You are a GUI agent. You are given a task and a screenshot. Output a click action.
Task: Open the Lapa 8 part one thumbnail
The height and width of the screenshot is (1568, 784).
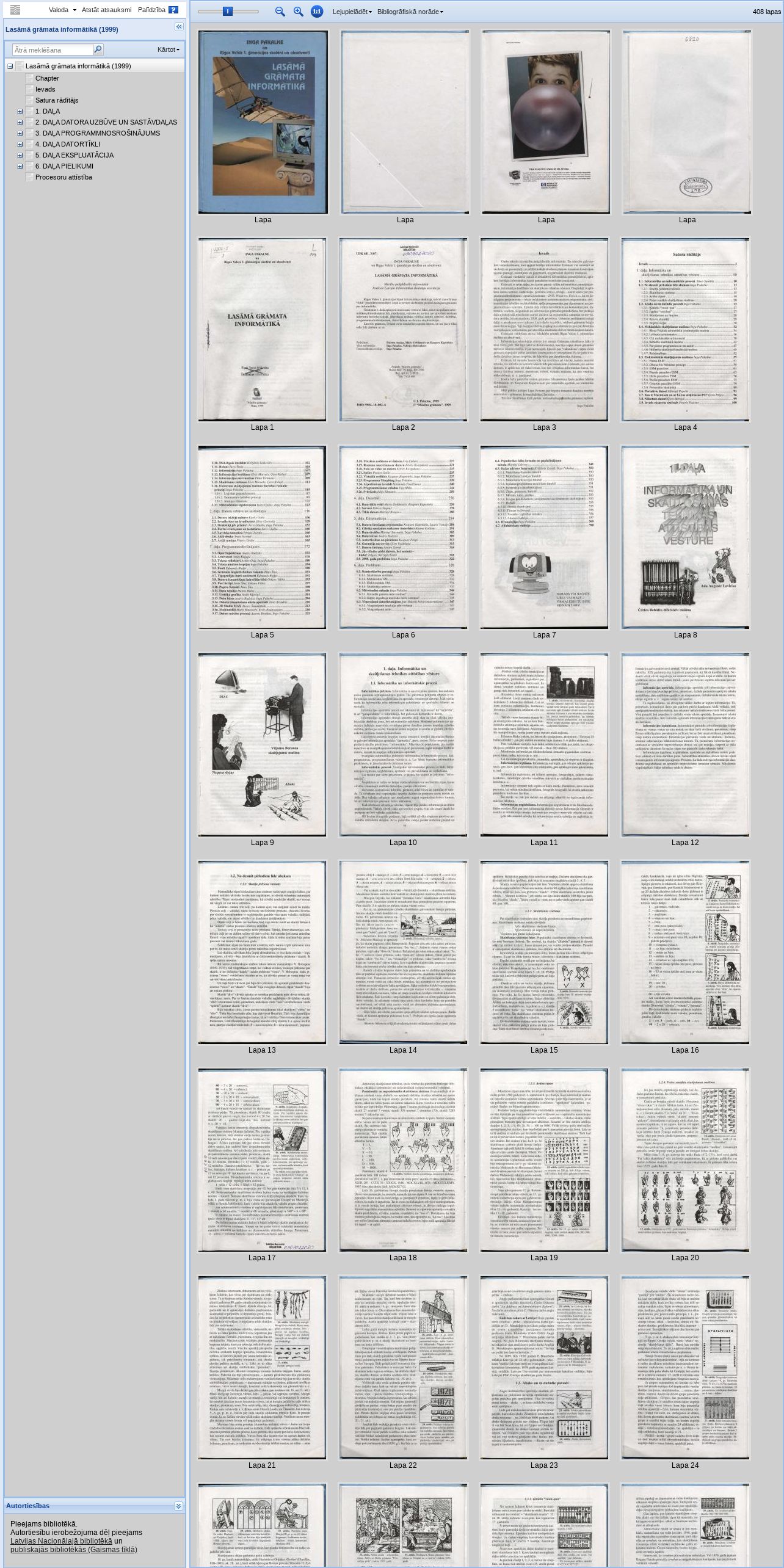tap(685, 537)
